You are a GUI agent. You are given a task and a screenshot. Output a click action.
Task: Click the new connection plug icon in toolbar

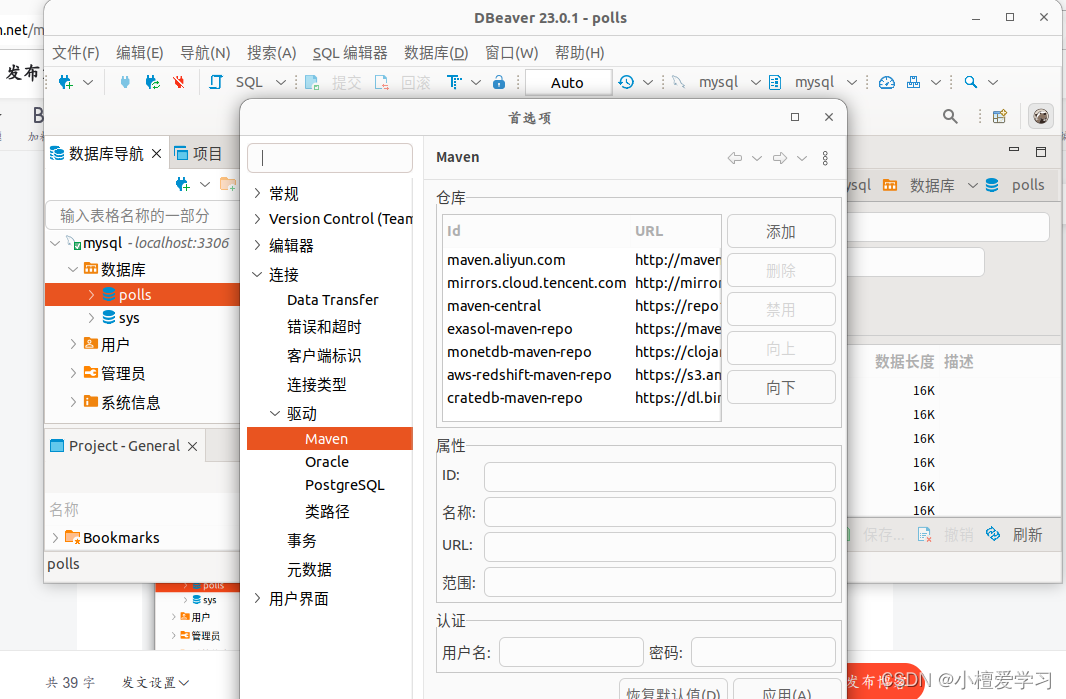pos(66,82)
